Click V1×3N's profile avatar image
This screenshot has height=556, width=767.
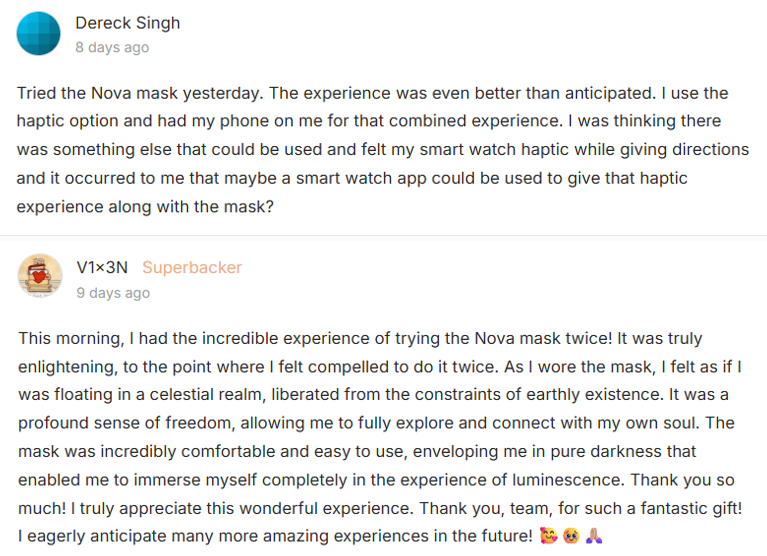[x=39, y=277]
